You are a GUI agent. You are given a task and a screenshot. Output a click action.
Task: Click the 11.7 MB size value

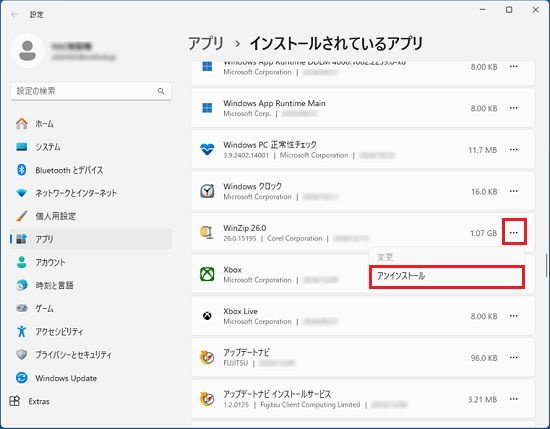tap(483, 150)
